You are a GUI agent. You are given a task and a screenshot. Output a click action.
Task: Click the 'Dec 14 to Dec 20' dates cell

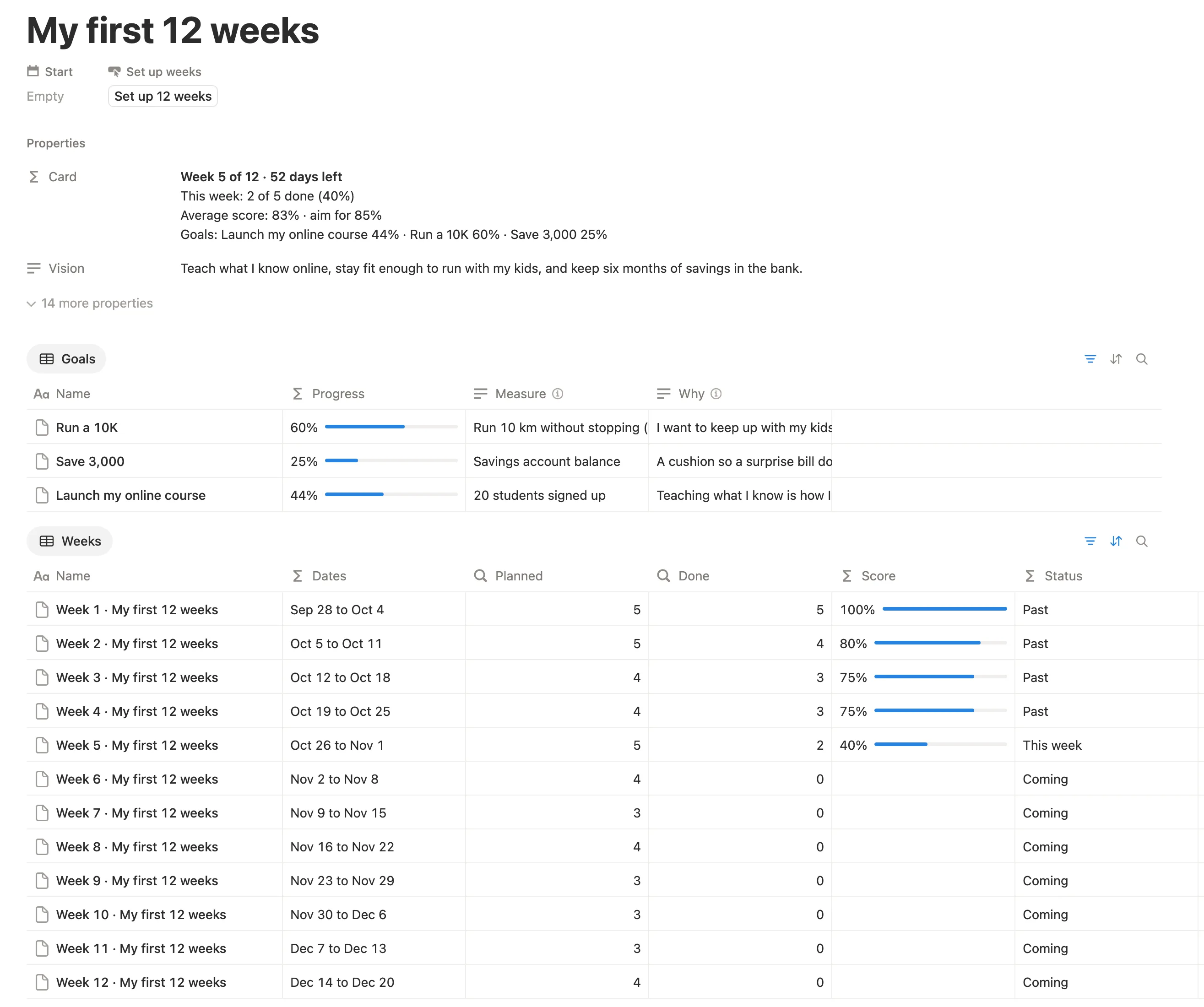tap(374, 982)
